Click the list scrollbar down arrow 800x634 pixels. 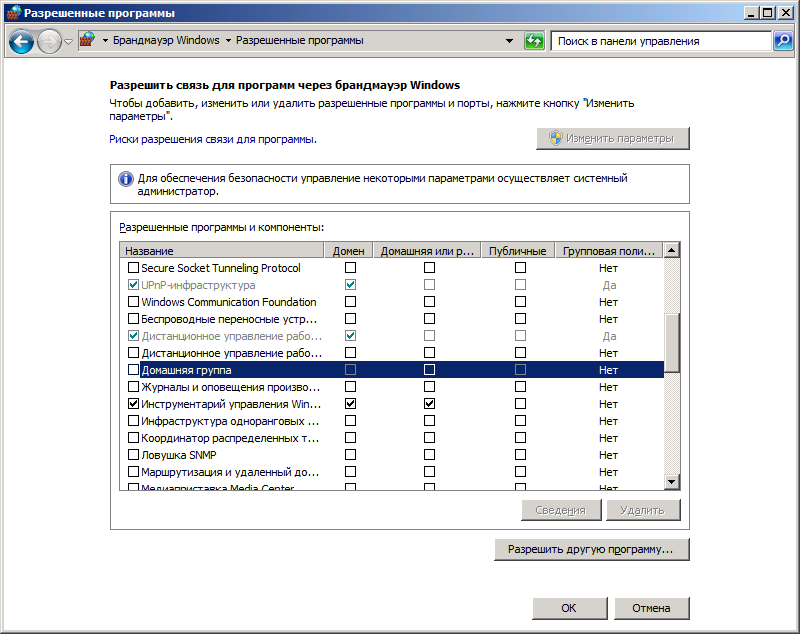671,483
